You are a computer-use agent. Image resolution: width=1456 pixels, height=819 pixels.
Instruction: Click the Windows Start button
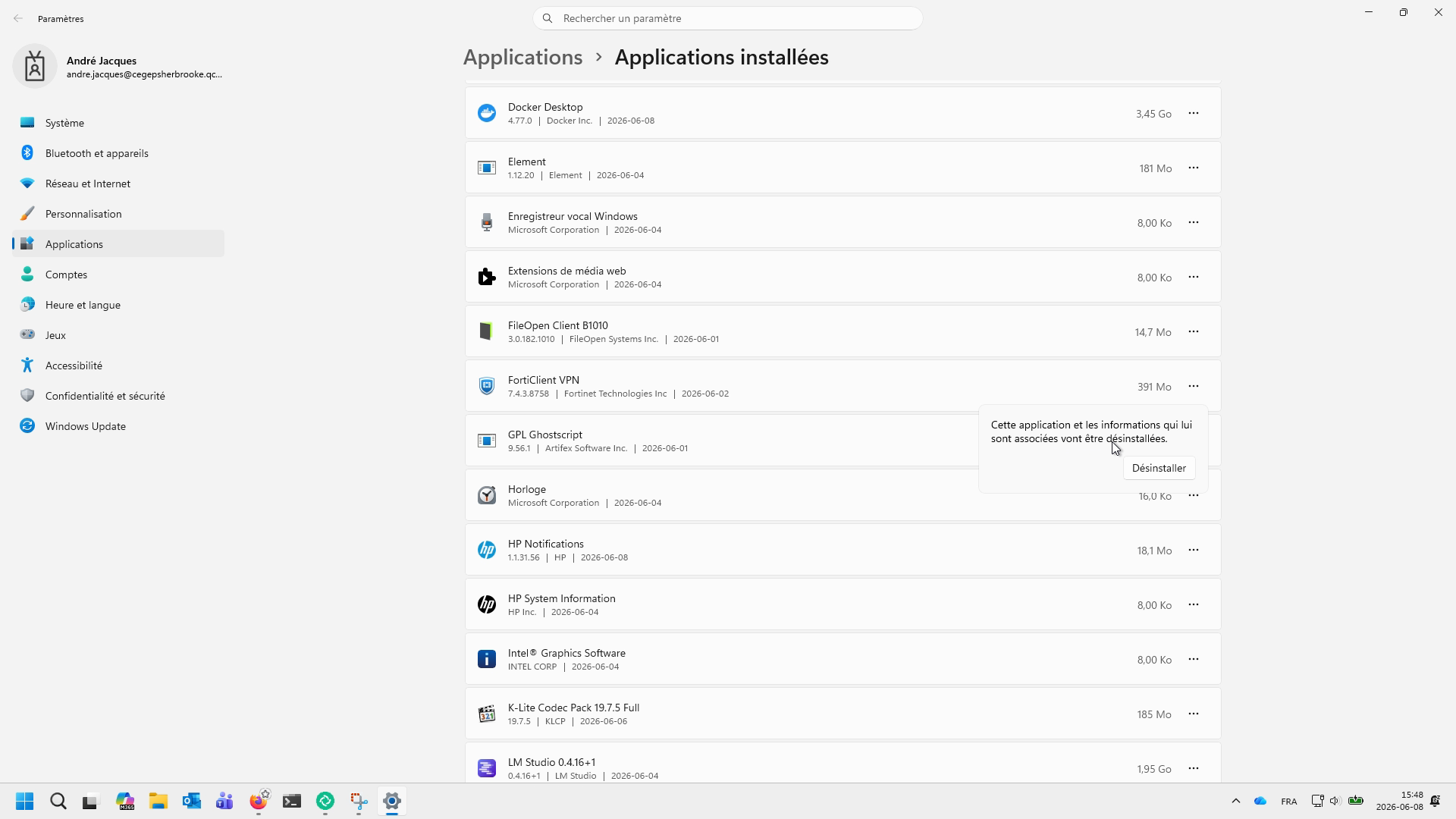(x=25, y=801)
